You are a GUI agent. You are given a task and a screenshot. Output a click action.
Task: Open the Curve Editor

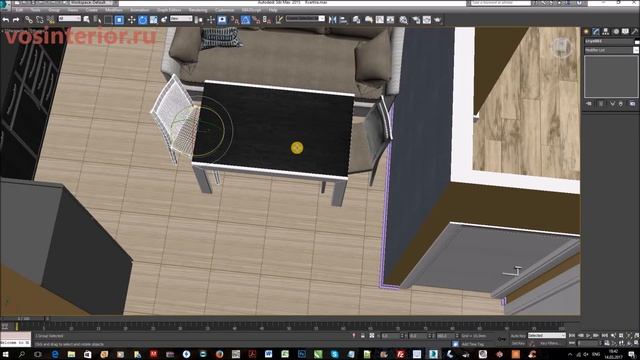[x=380, y=20]
